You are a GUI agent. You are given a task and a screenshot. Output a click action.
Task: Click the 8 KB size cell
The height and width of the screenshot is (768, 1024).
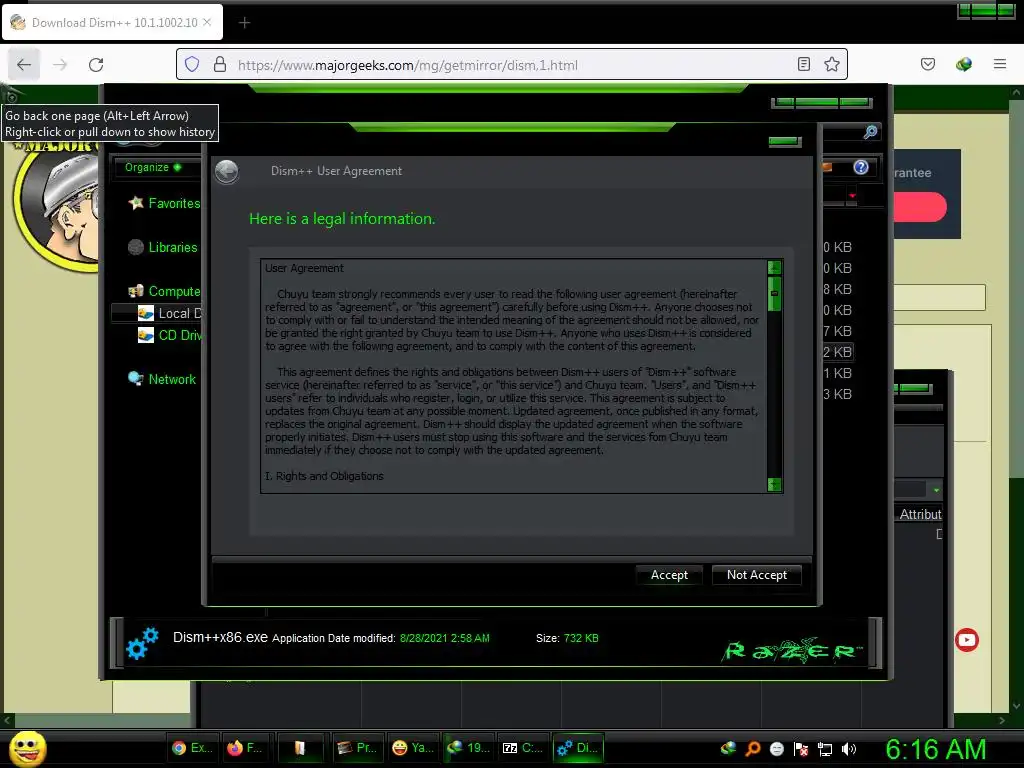(837, 289)
